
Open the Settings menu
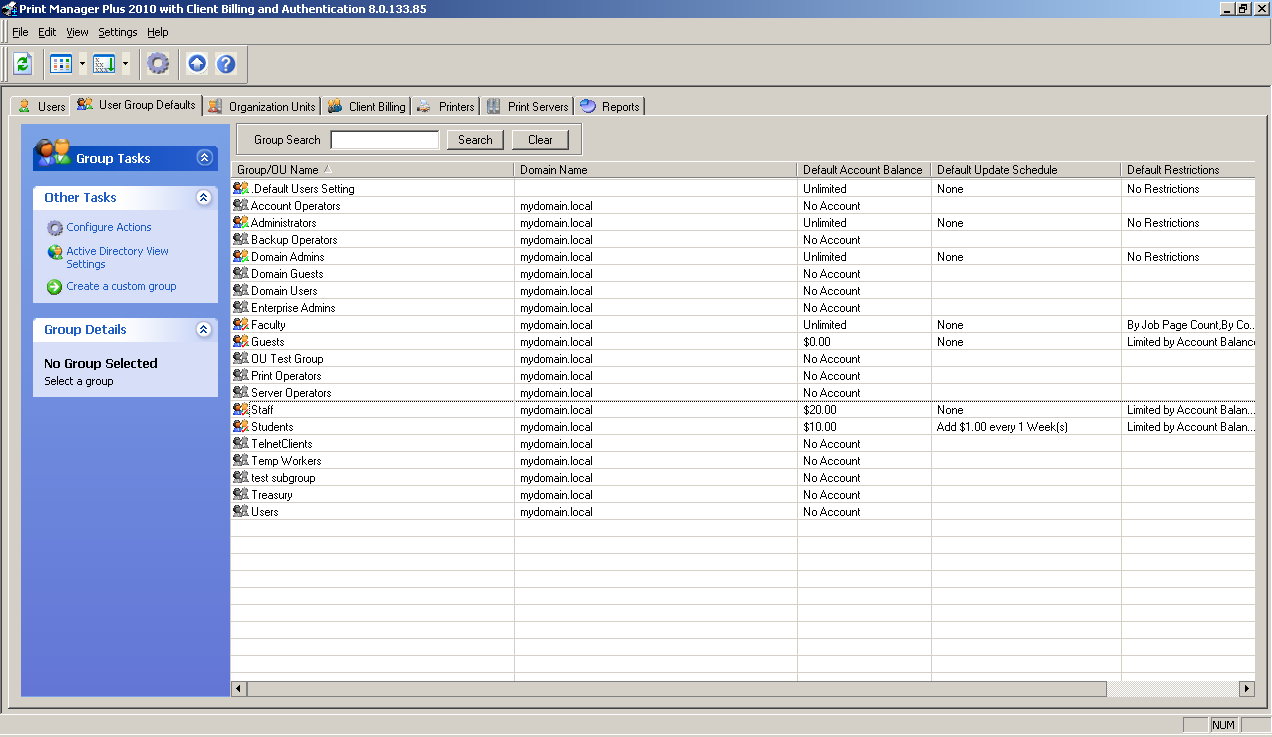[x=117, y=32]
